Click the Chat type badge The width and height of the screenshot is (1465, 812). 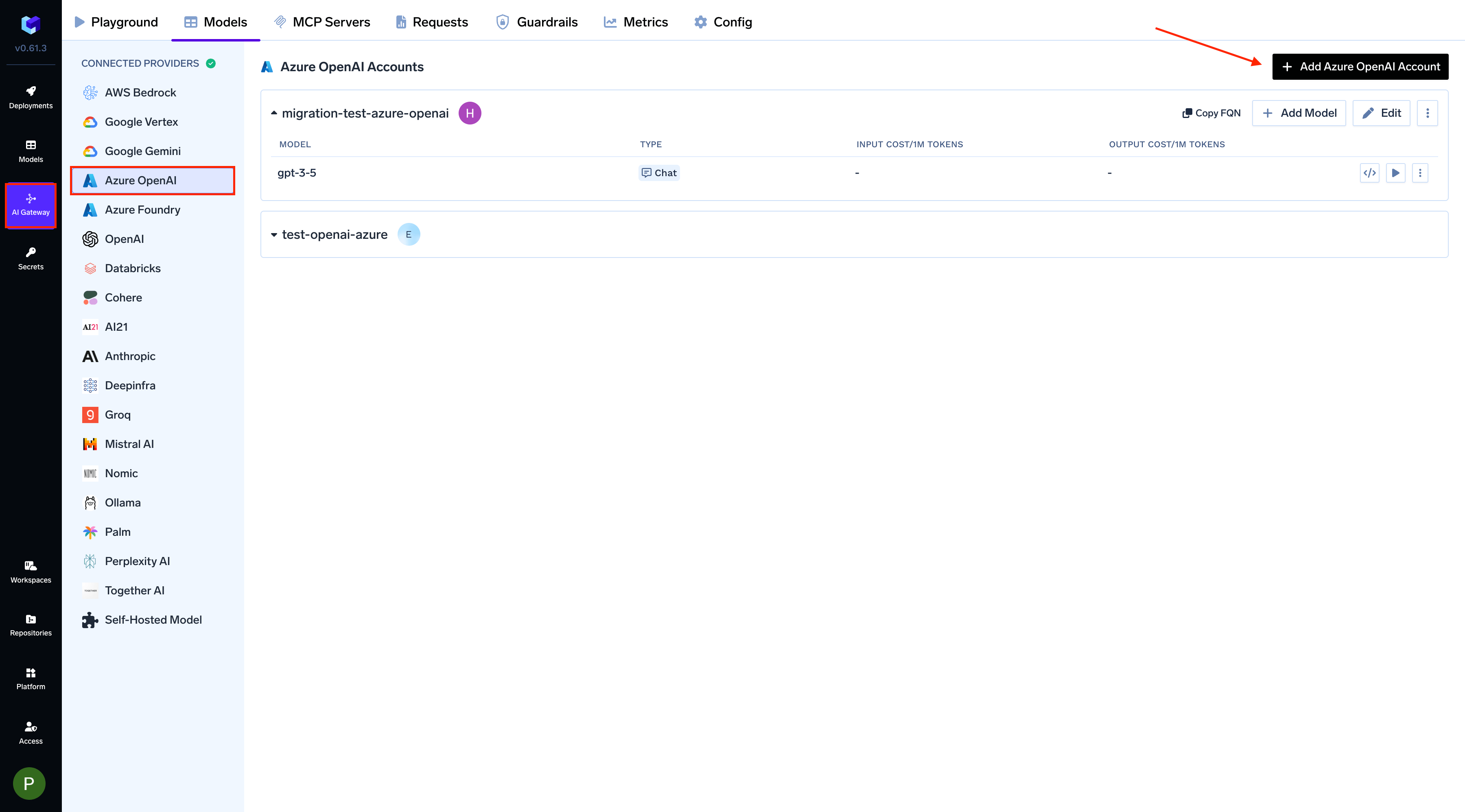pos(658,173)
